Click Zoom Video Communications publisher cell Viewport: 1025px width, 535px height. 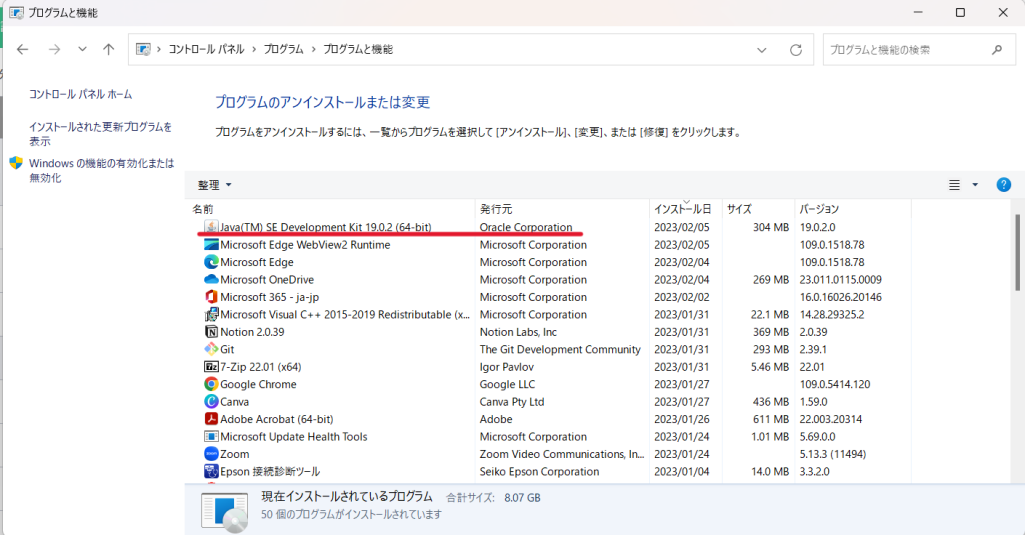(x=562, y=454)
